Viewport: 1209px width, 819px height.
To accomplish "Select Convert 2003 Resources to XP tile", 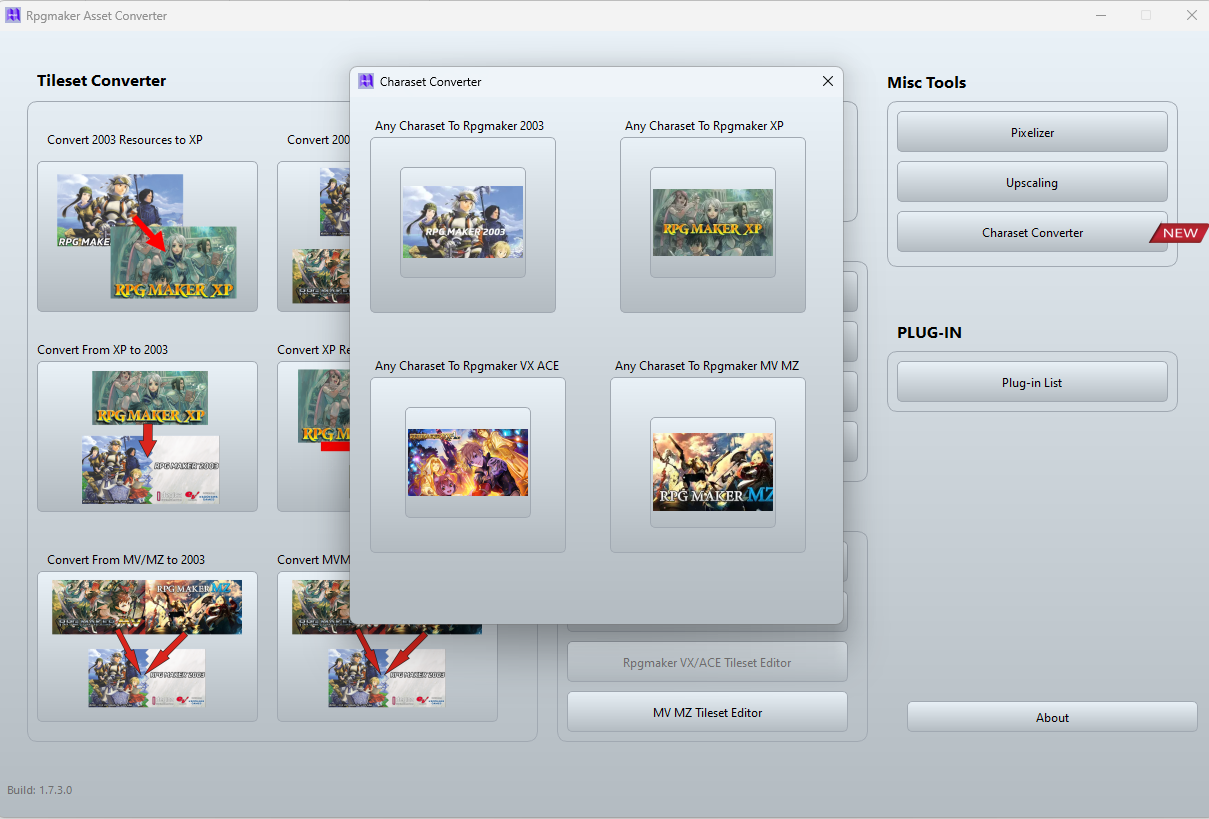I will coord(147,237).
